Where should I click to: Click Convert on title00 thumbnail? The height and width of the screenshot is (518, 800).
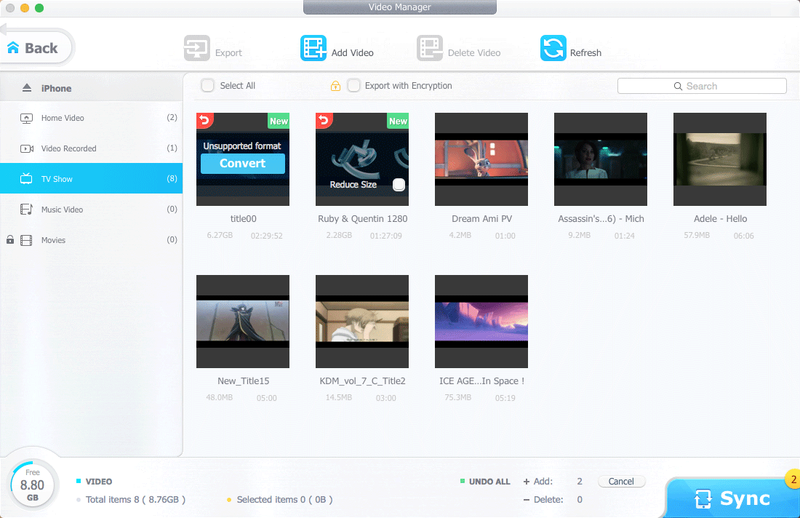243,163
